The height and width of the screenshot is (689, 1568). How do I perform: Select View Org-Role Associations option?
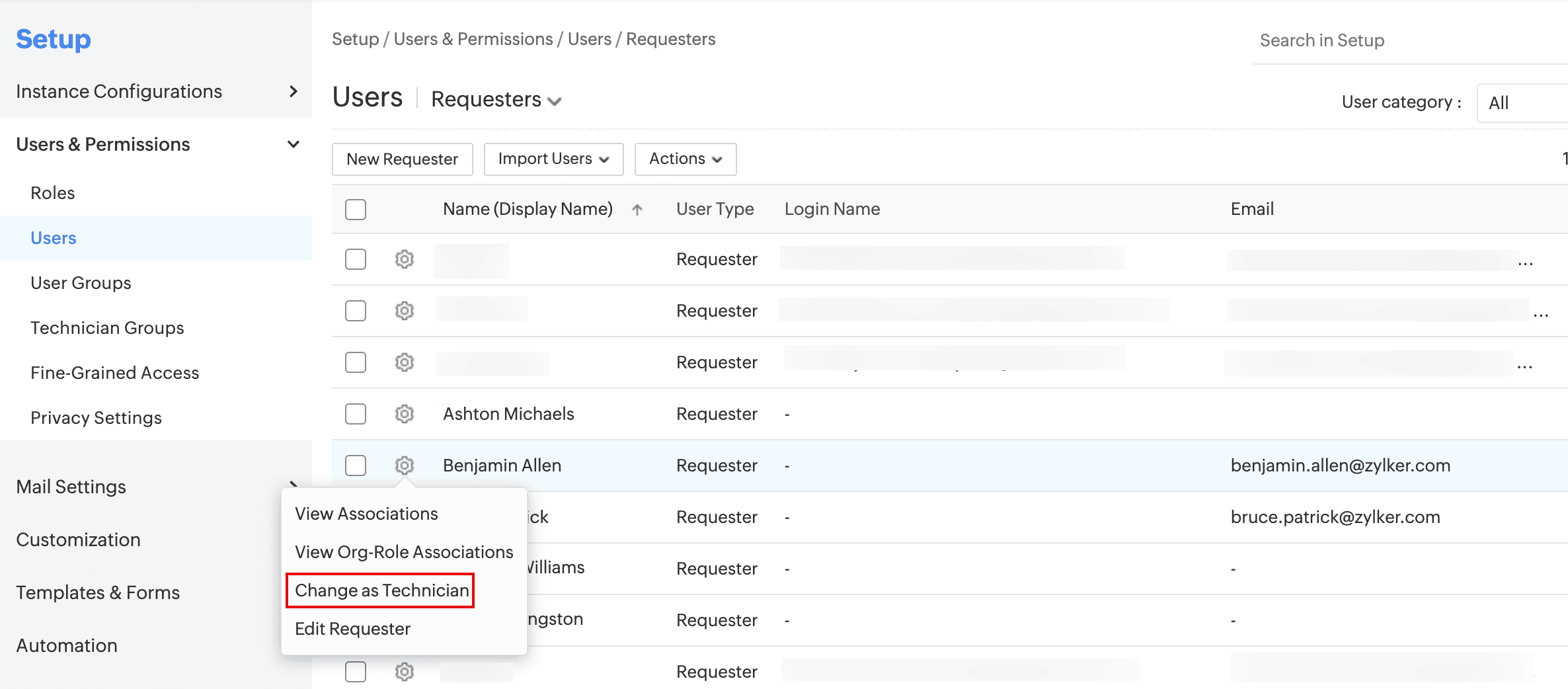tap(403, 552)
